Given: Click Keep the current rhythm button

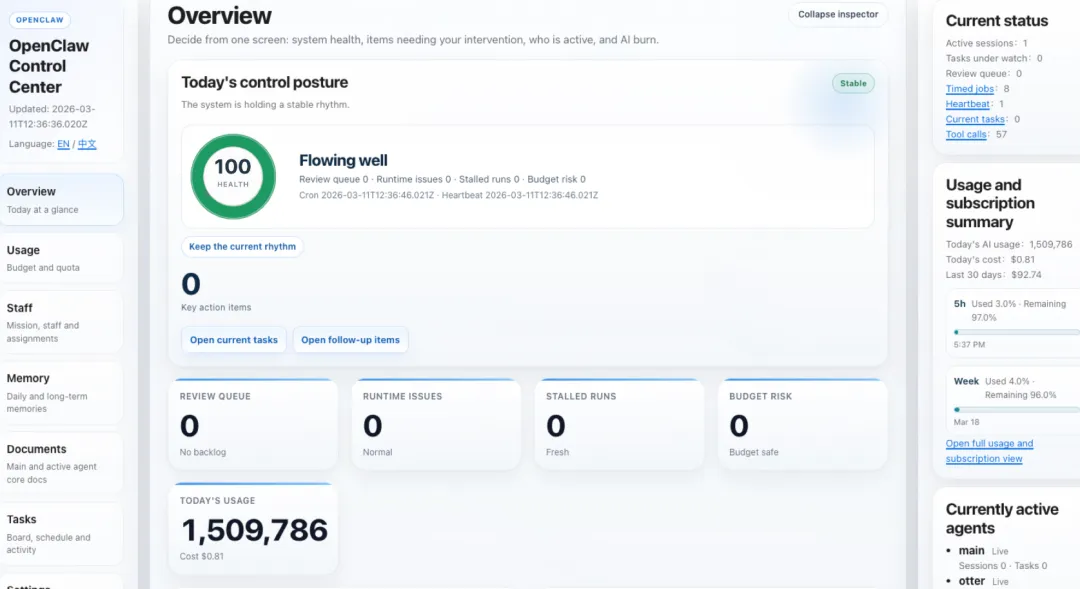Looking at the screenshot, I should tap(242, 247).
